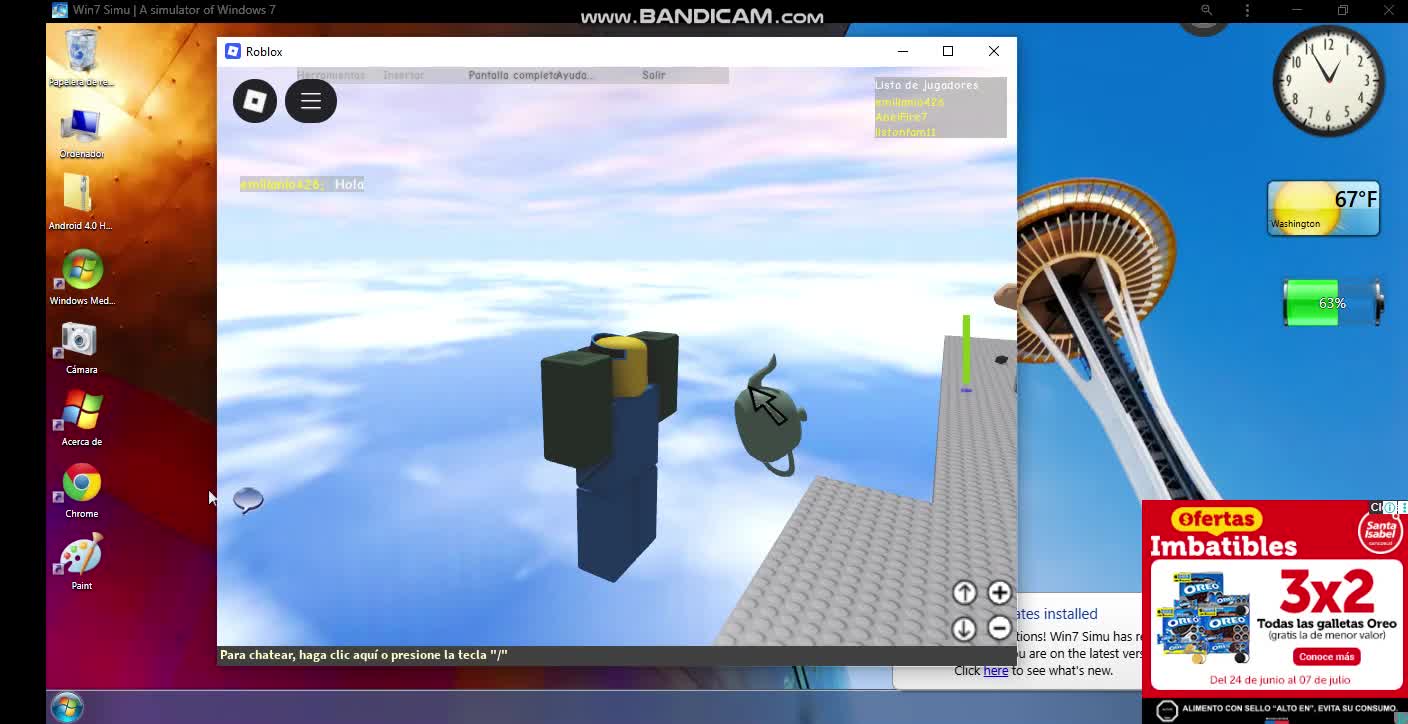Click the Oreo cookies image in ad
The height and width of the screenshot is (724, 1408).
tap(1204, 617)
